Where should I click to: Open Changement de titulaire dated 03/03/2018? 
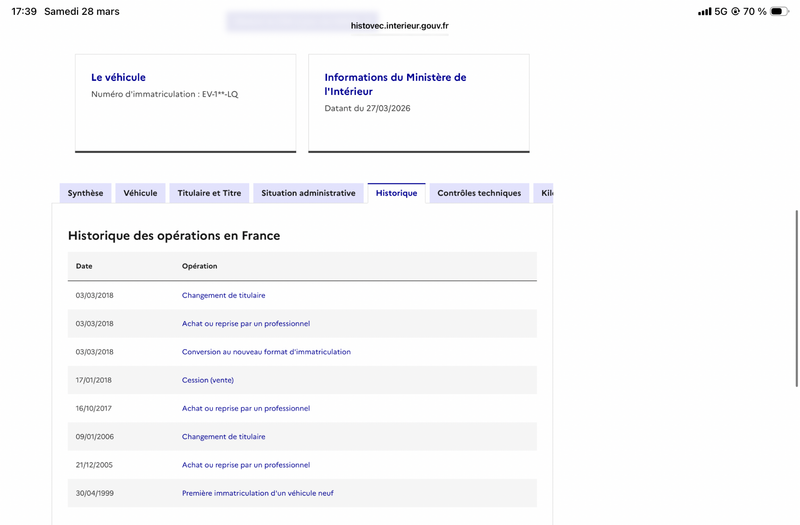tap(223, 295)
